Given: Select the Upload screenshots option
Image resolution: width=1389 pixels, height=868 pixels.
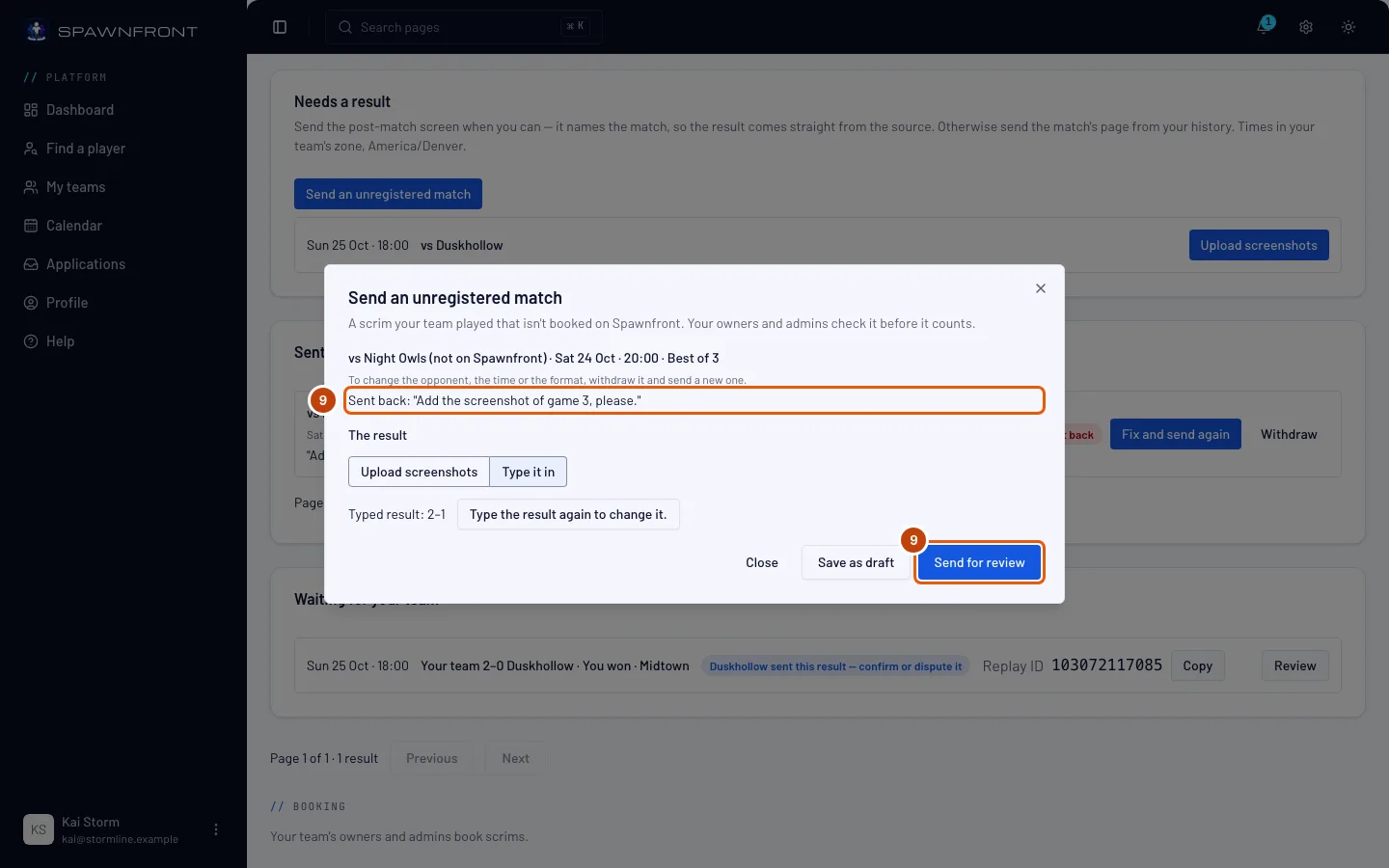Looking at the screenshot, I should pyautogui.click(x=419, y=472).
